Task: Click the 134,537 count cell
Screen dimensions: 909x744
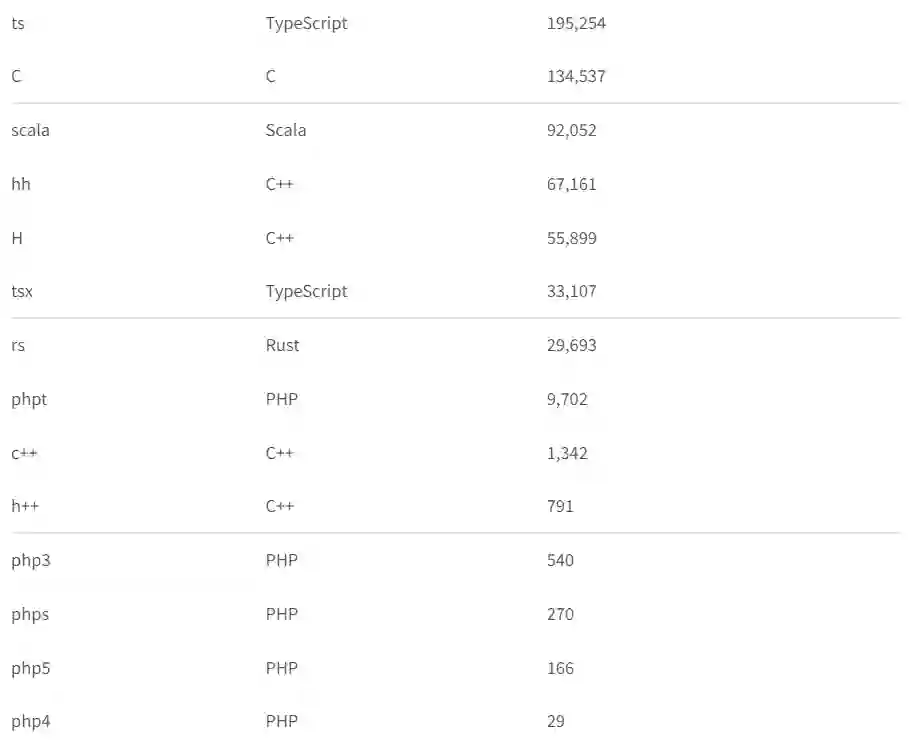Action: (576, 77)
